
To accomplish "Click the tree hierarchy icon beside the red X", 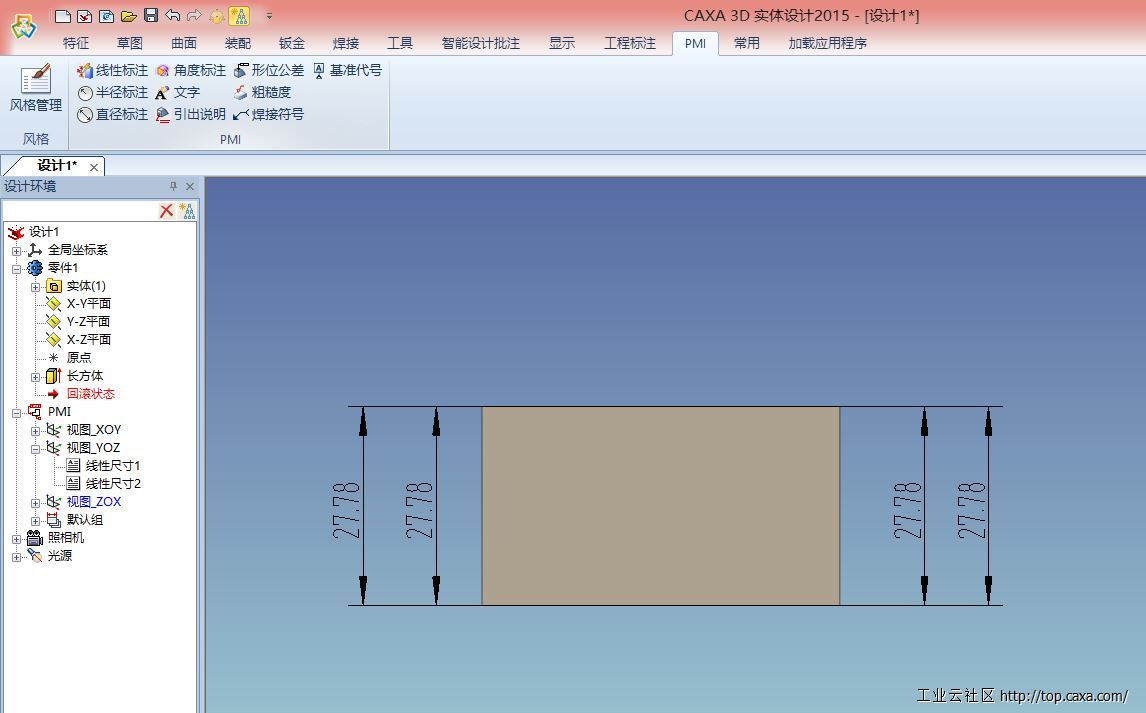I will pyautogui.click(x=187, y=211).
